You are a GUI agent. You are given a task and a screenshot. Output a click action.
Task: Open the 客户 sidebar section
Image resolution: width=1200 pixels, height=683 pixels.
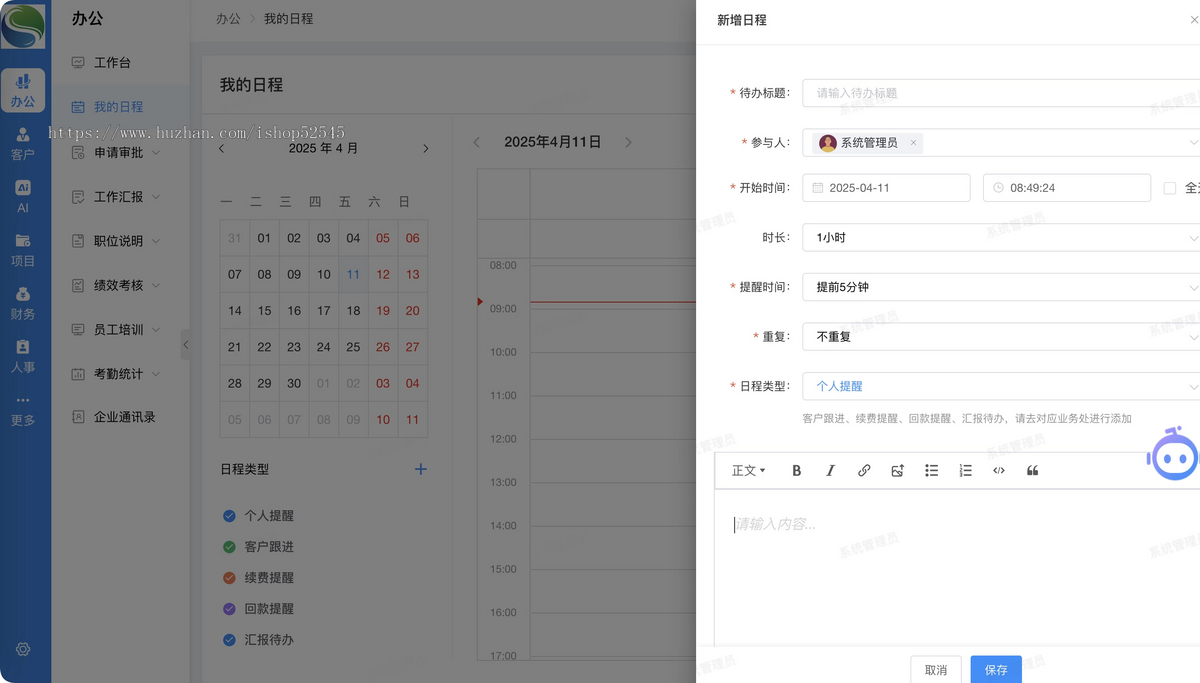23,144
